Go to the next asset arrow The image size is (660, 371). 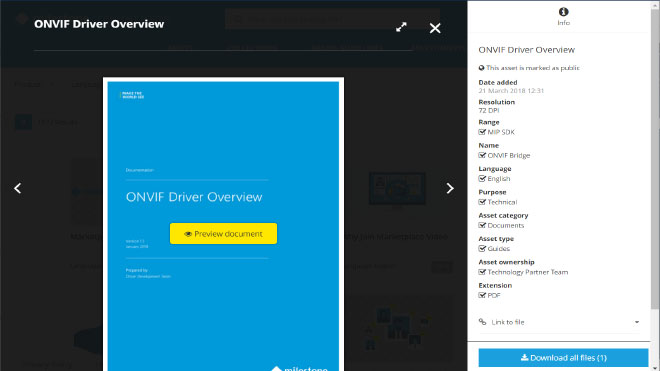pos(450,188)
